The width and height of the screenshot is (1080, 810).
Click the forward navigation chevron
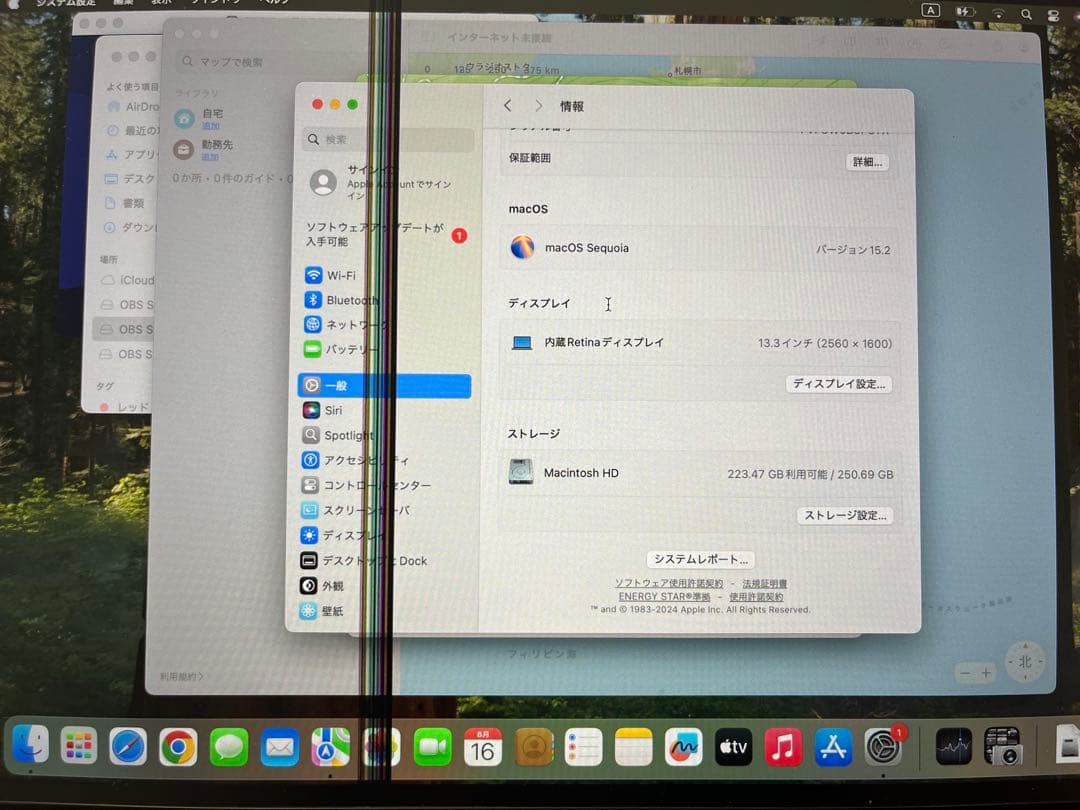[x=538, y=105]
